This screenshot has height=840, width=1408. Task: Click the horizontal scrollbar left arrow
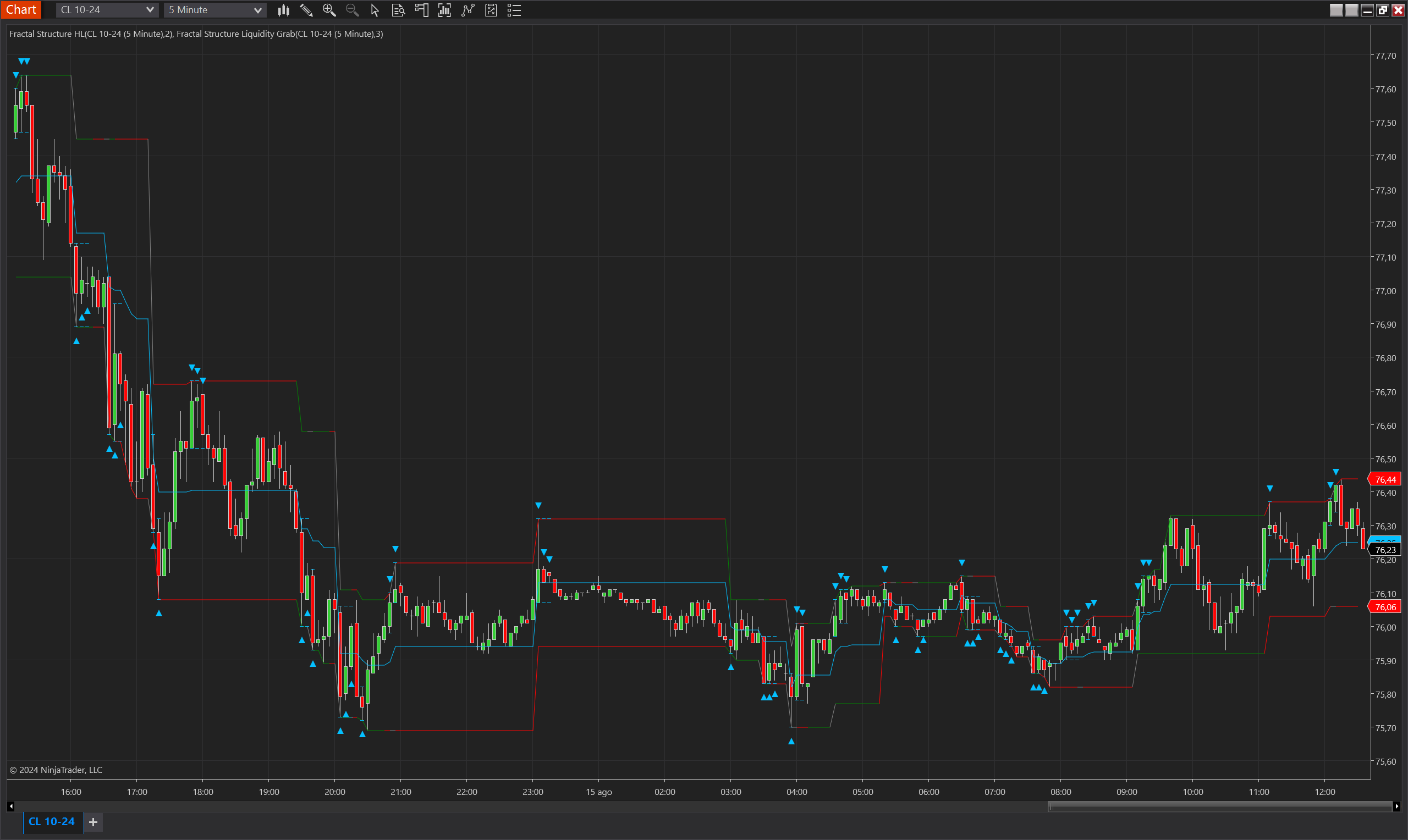click(x=11, y=806)
